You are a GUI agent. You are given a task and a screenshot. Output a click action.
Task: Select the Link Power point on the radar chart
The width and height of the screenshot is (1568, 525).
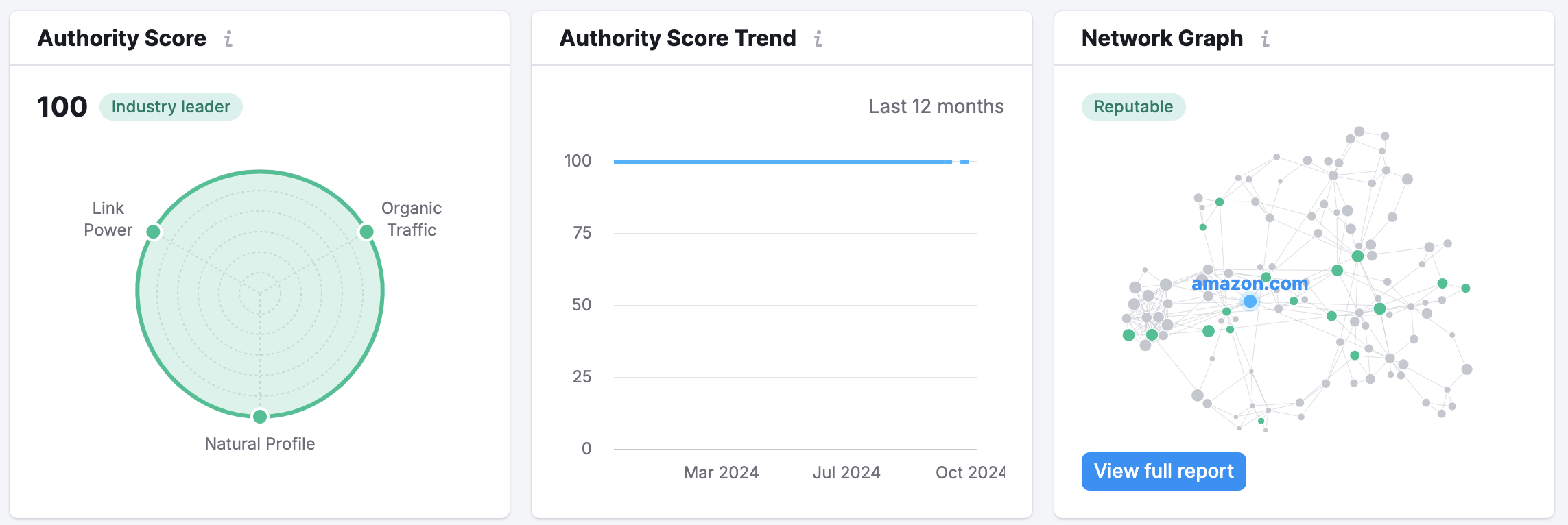153,232
